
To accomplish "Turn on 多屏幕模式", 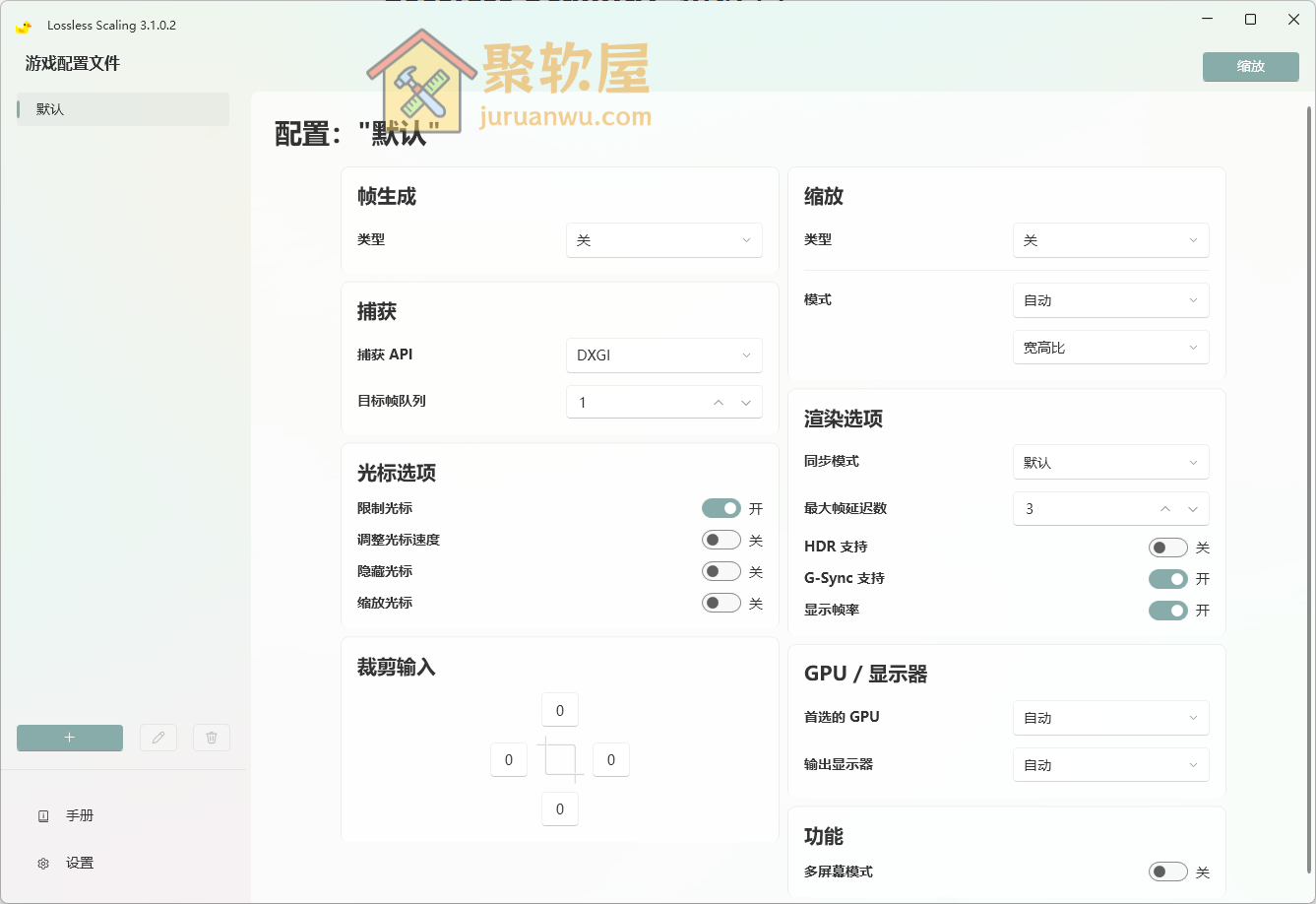I will [1167, 872].
